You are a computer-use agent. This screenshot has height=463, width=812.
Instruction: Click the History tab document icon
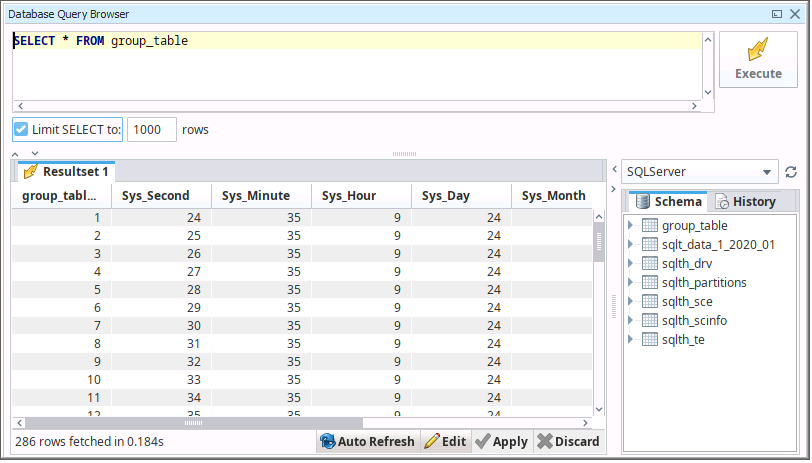click(x=722, y=201)
